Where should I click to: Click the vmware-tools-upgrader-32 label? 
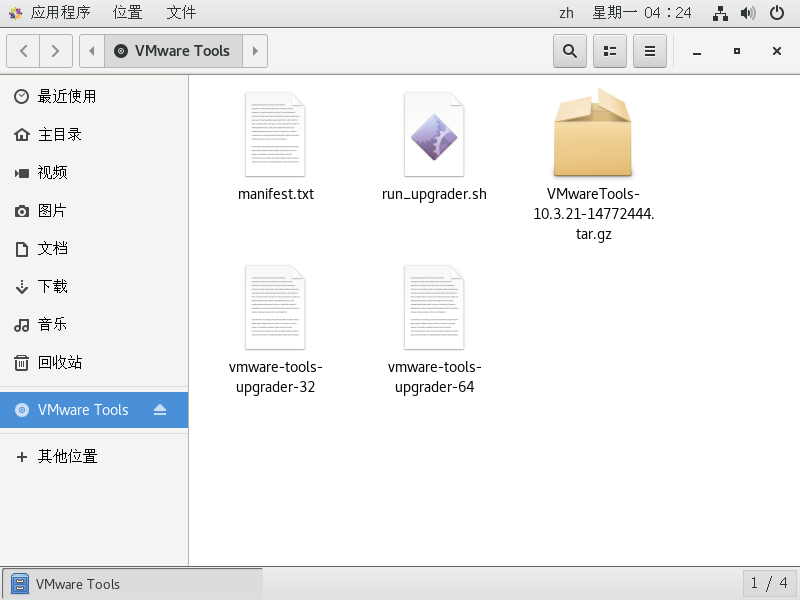click(276, 377)
